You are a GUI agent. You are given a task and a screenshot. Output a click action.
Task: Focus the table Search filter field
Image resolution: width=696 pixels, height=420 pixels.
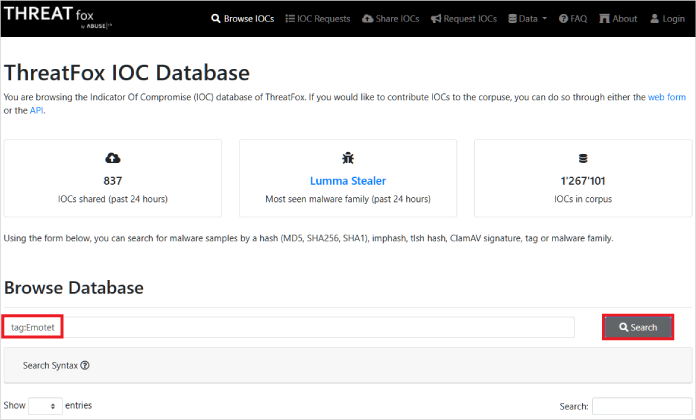[x=642, y=406]
